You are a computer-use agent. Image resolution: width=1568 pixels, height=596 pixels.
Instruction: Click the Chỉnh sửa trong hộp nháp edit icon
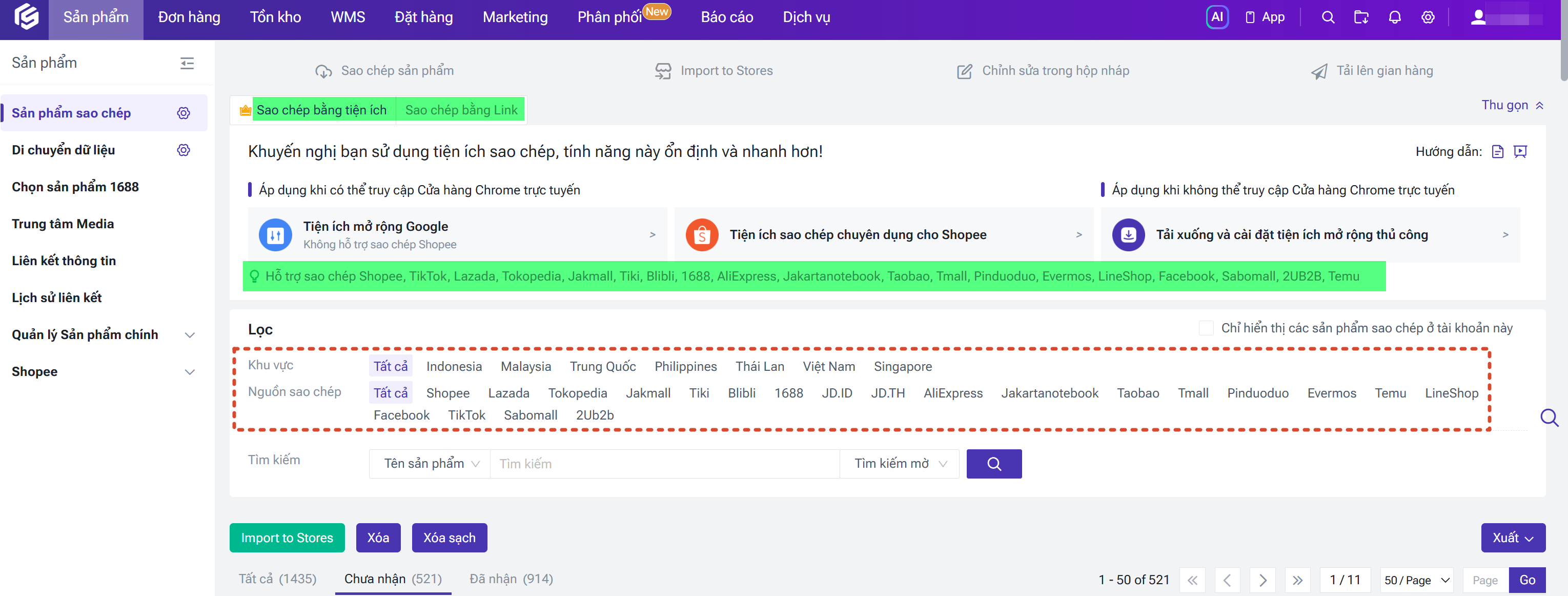point(964,71)
